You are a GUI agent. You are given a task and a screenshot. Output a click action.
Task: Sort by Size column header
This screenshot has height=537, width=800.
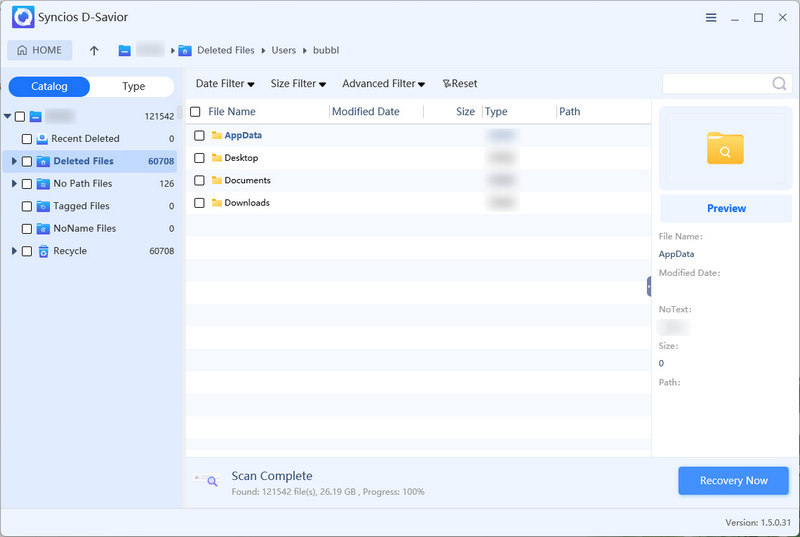(x=465, y=112)
